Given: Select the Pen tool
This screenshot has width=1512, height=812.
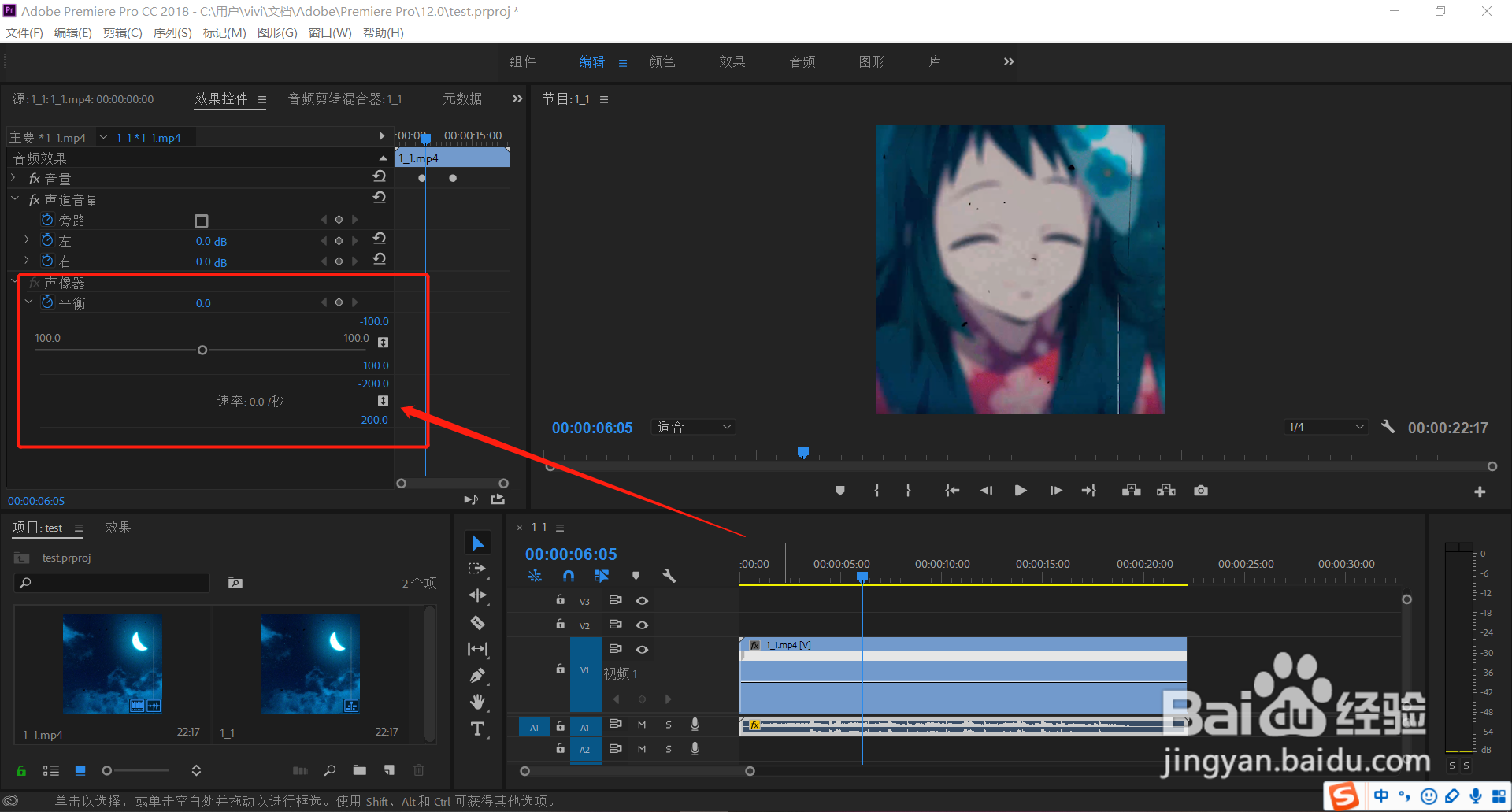Looking at the screenshot, I should point(477,676).
